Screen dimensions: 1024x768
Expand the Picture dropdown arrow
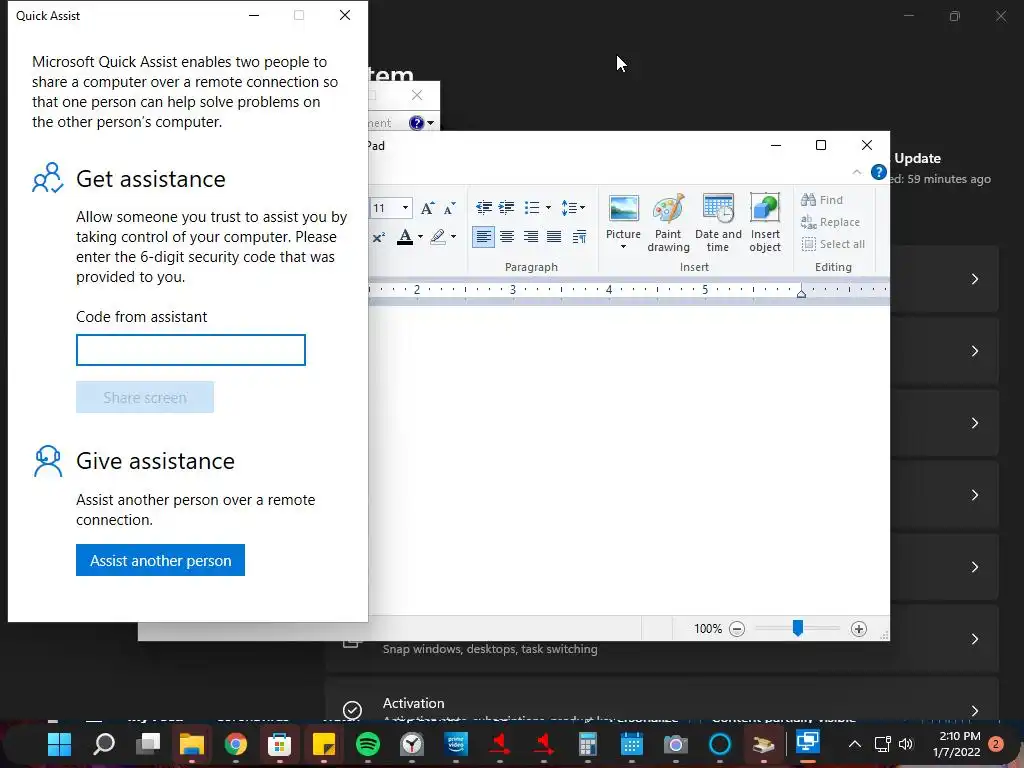[623, 247]
